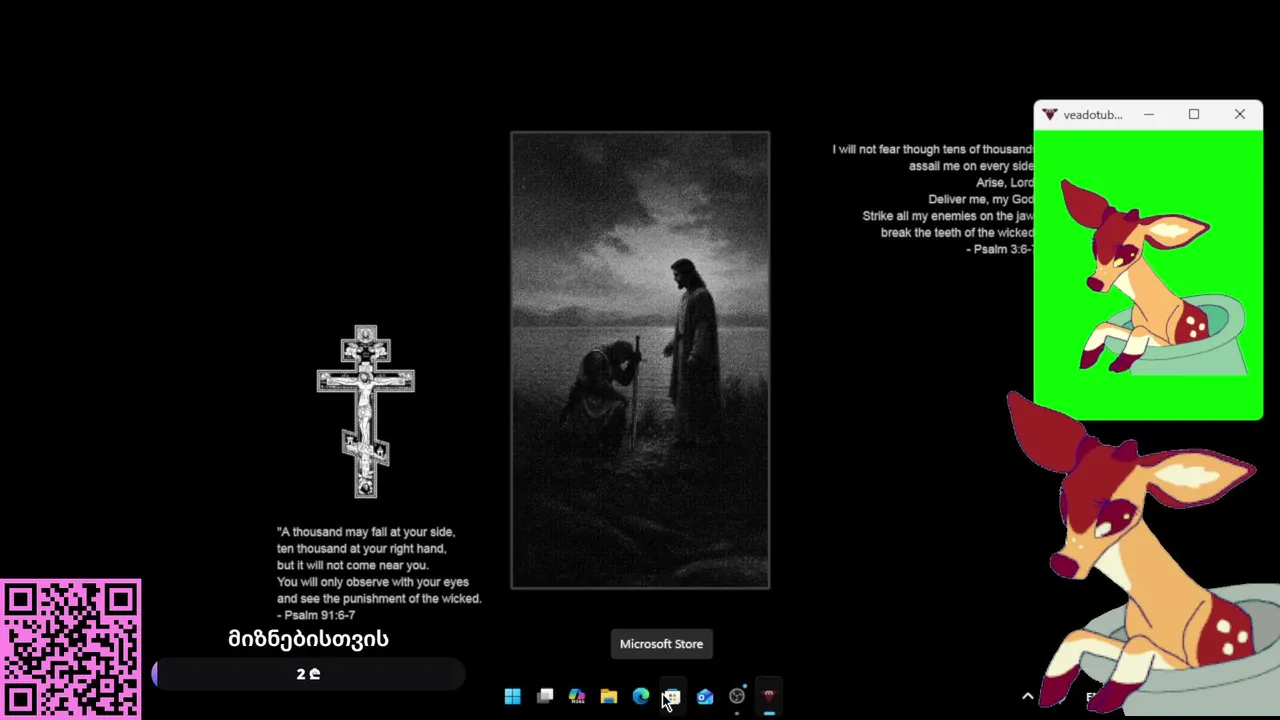
Task: Close the veadotube window
Action: (1240, 115)
